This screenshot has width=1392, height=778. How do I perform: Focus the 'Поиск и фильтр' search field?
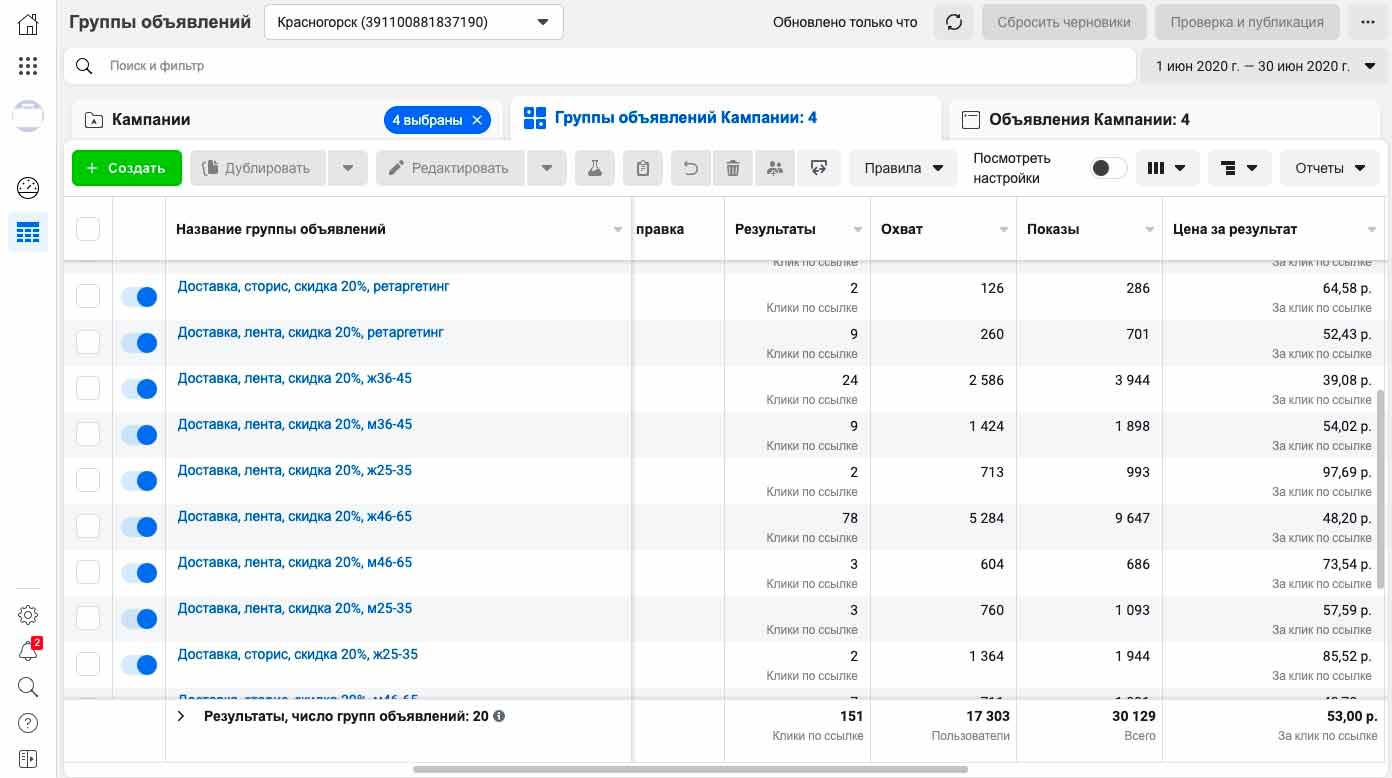600,66
